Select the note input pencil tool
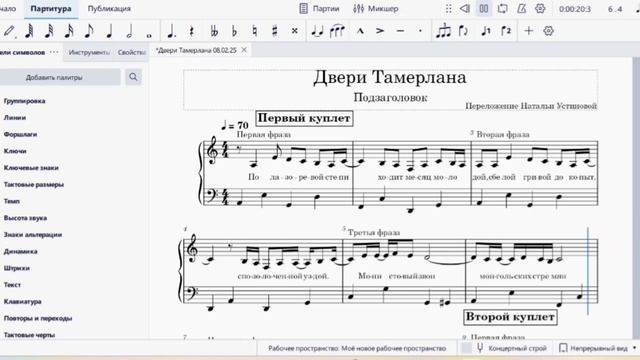The image size is (640, 360). 9,31
